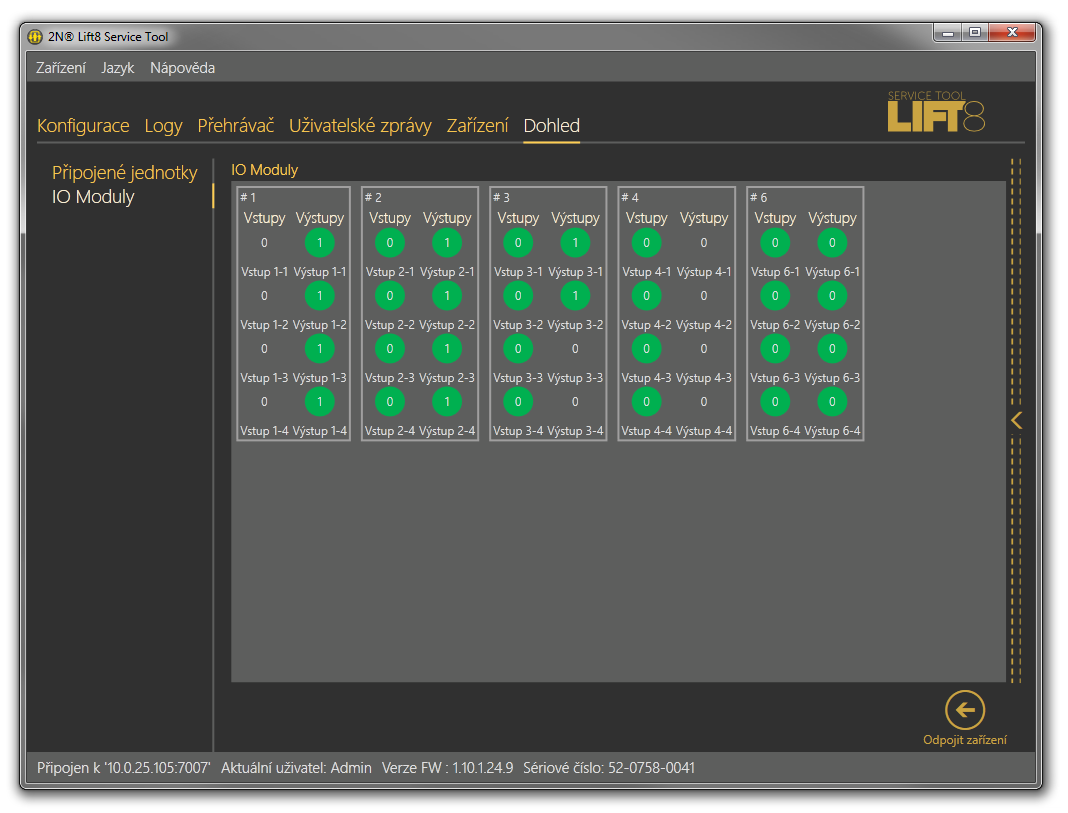Click the 2N app icon in title bar
Screen dimensions: 1068x813
[x=35, y=37]
